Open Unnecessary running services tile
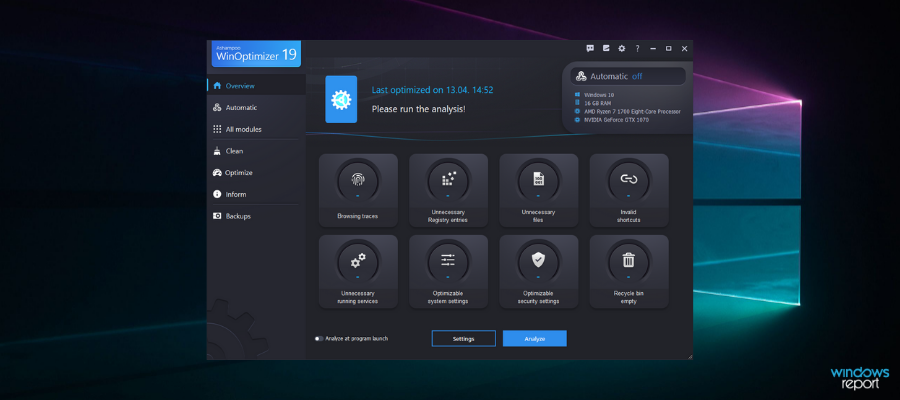The width and height of the screenshot is (900, 400). tap(358, 271)
